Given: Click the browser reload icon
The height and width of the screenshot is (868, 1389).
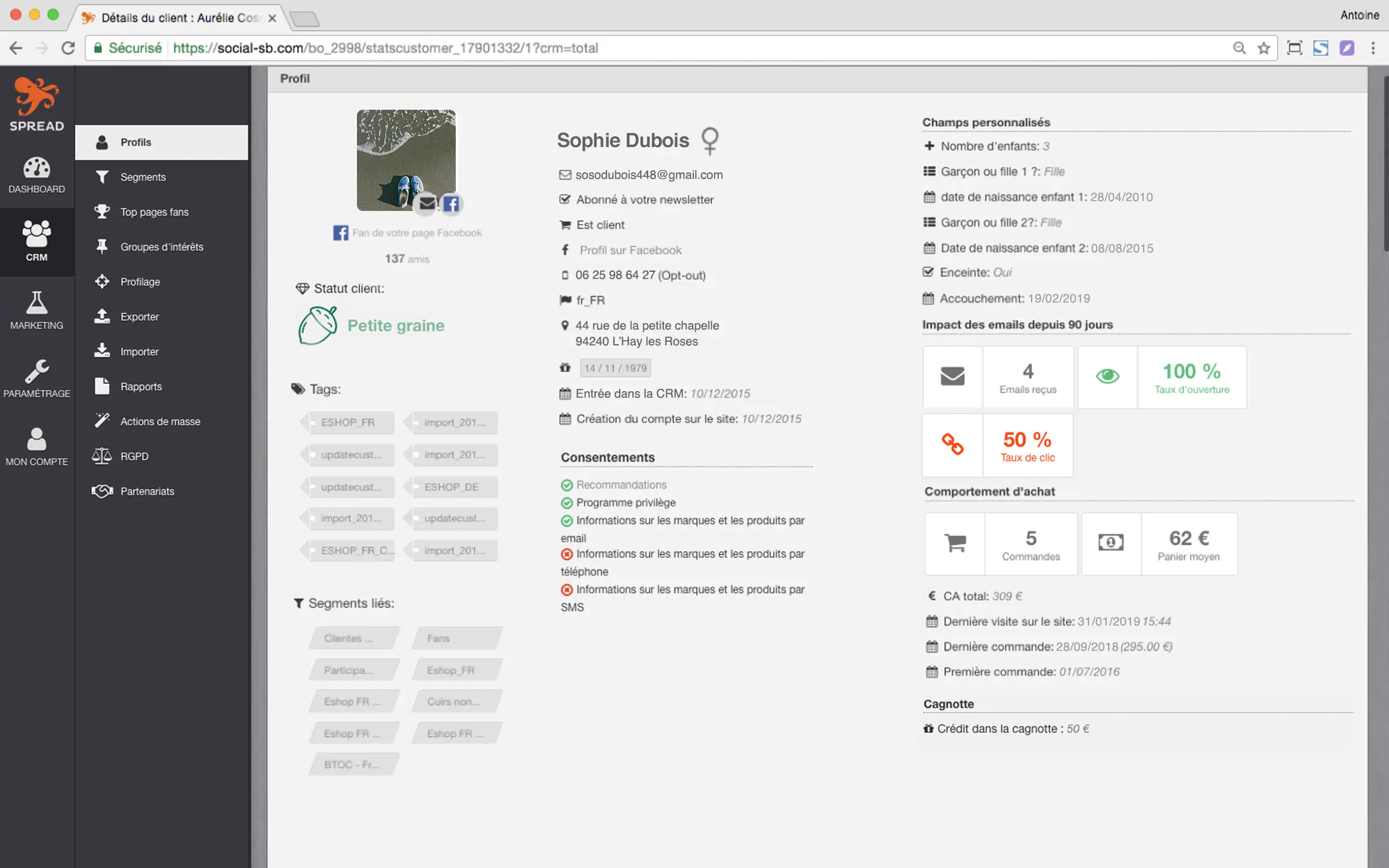Looking at the screenshot, I should click(68, 48).
